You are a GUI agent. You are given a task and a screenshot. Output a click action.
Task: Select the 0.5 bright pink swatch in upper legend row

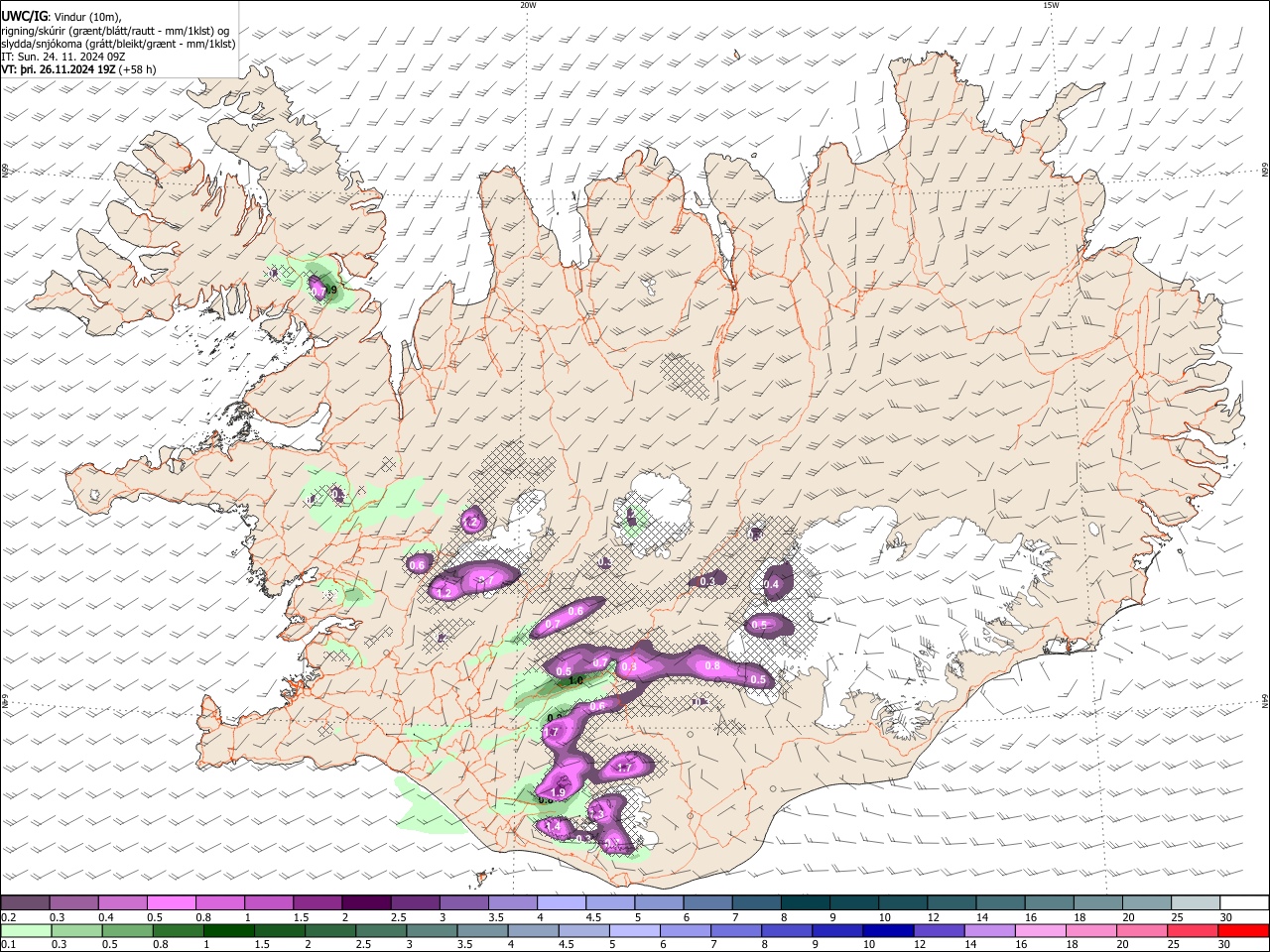pyautogui.click(x=171, y=902)
